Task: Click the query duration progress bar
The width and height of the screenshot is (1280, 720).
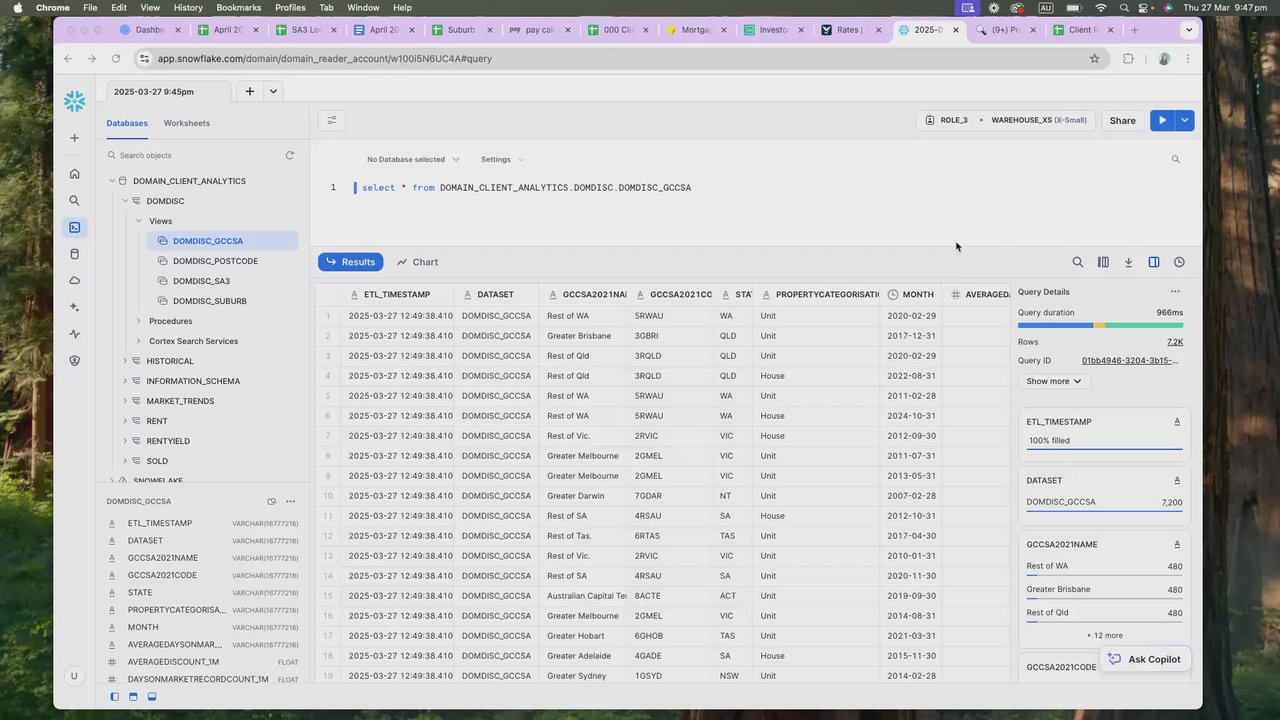Action: click(1100, 325)
